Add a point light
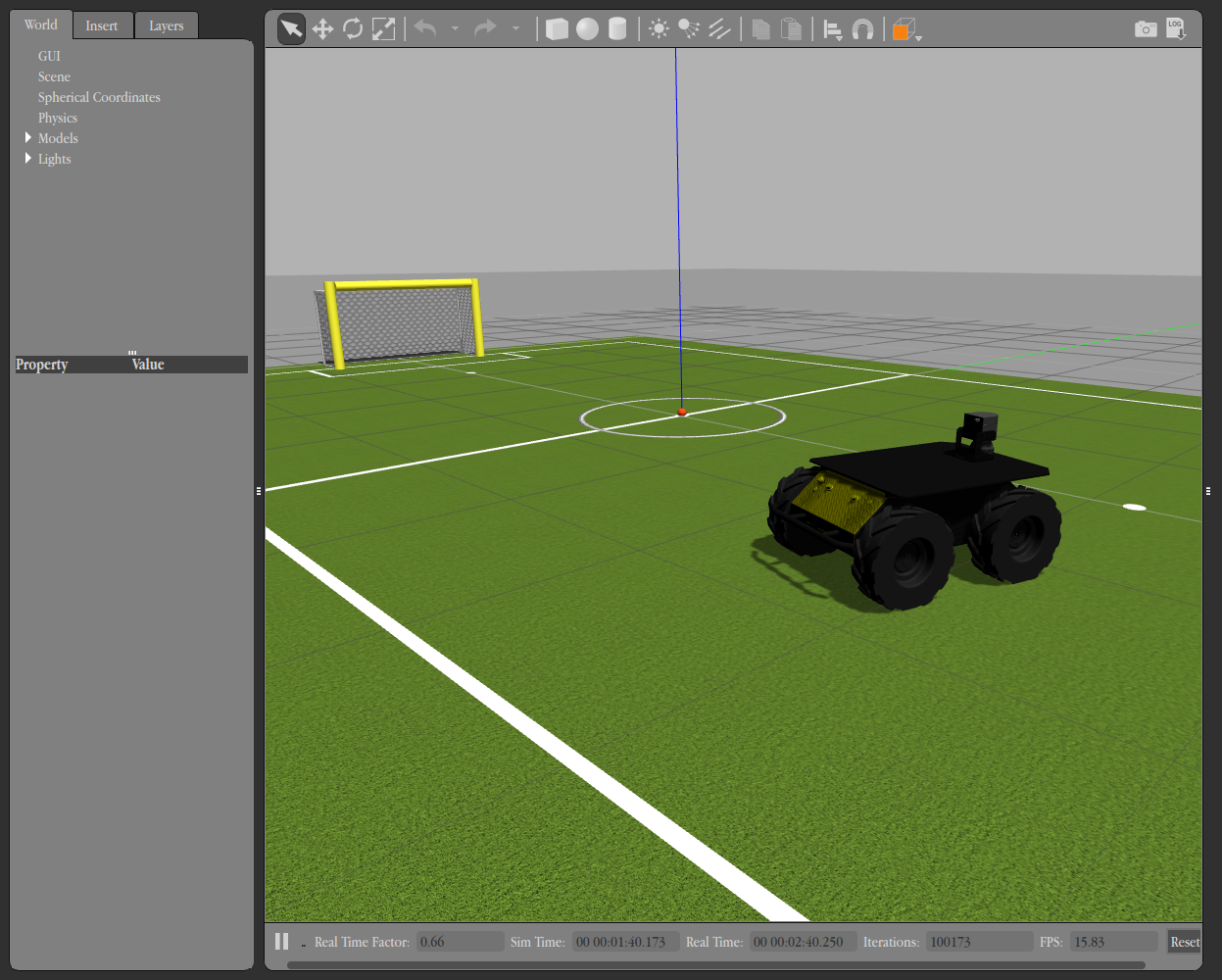The width and height of the screenshot is (1222, 980). 659,29
